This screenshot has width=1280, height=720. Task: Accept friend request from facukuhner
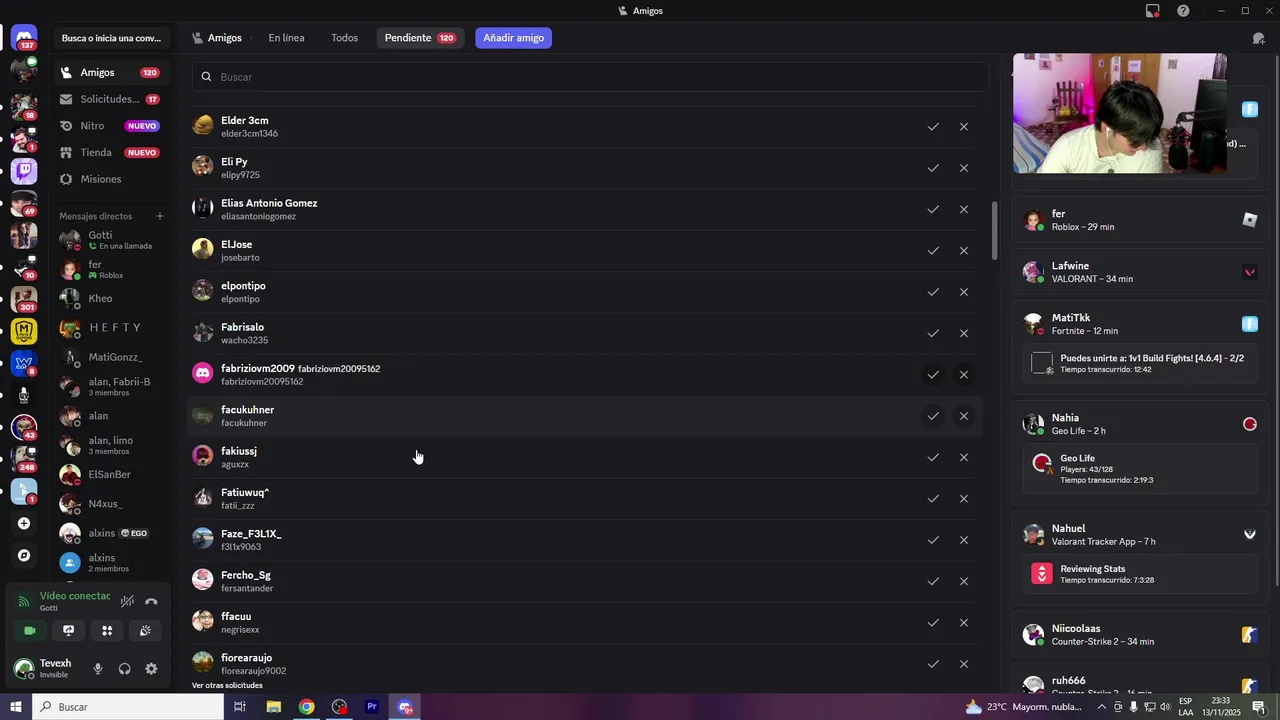click(x=933, y=416)
